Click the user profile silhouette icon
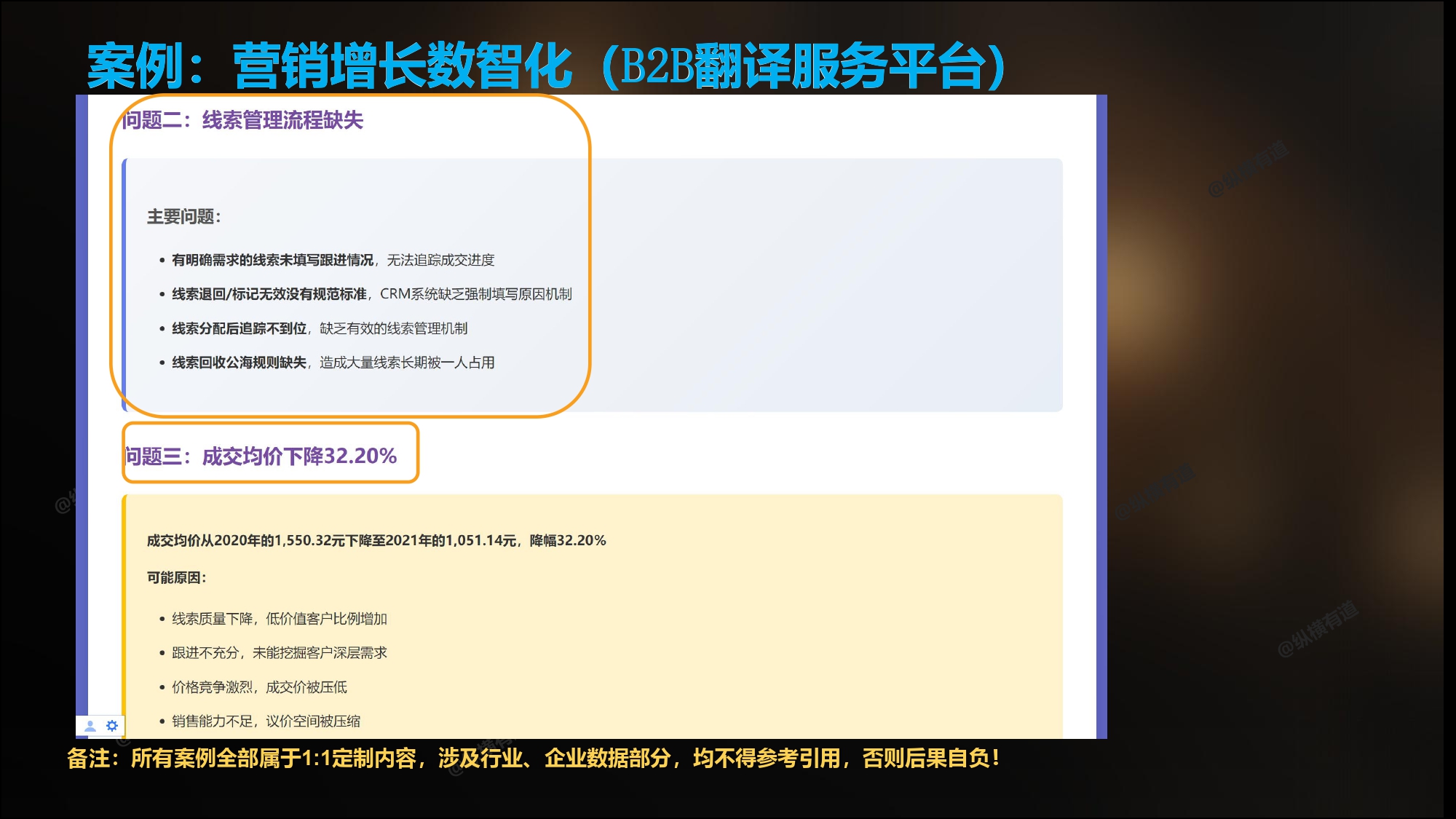This screenshot has width=1456, height=819. pyautogui.click(x=90, y=726)
